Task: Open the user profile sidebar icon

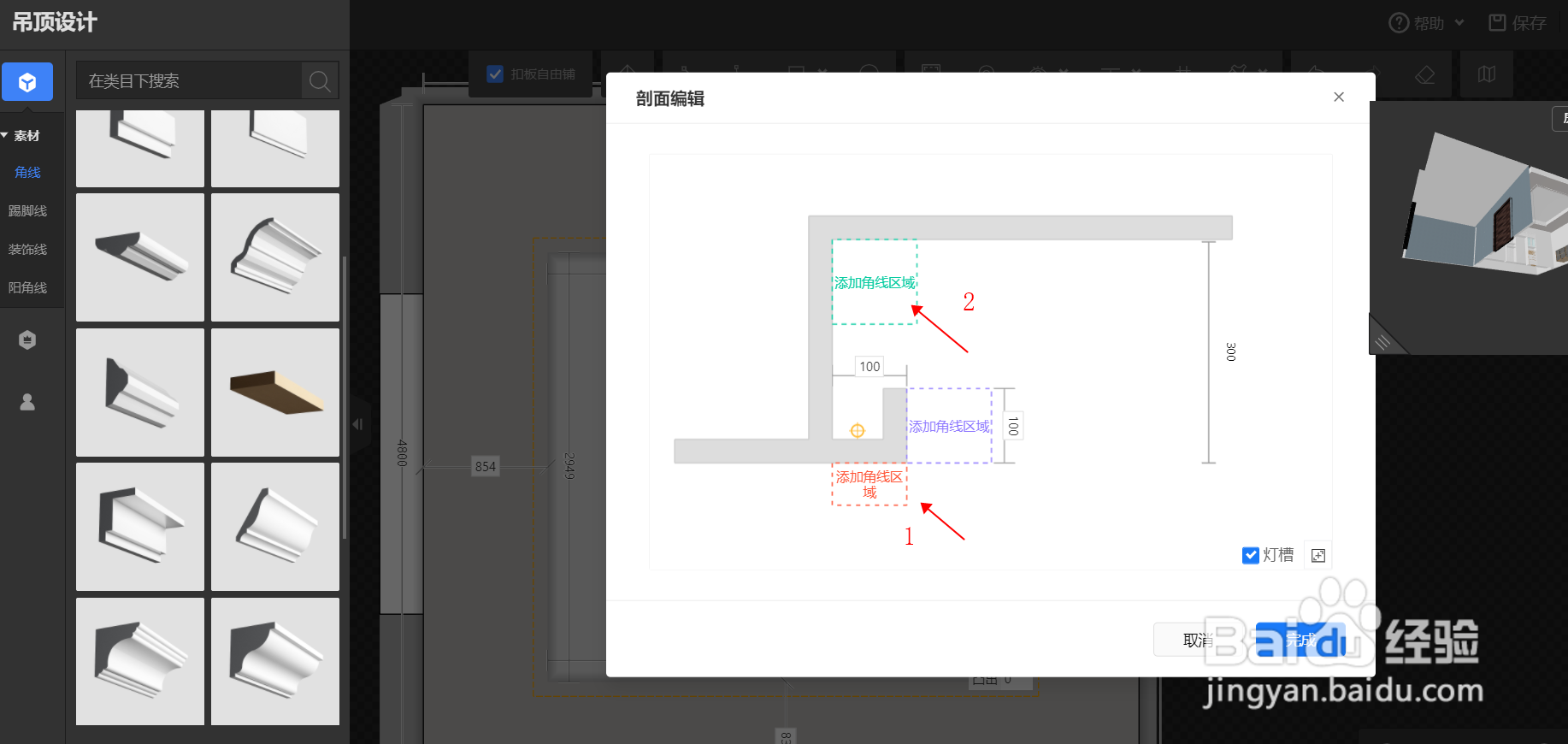Action: 27,402
